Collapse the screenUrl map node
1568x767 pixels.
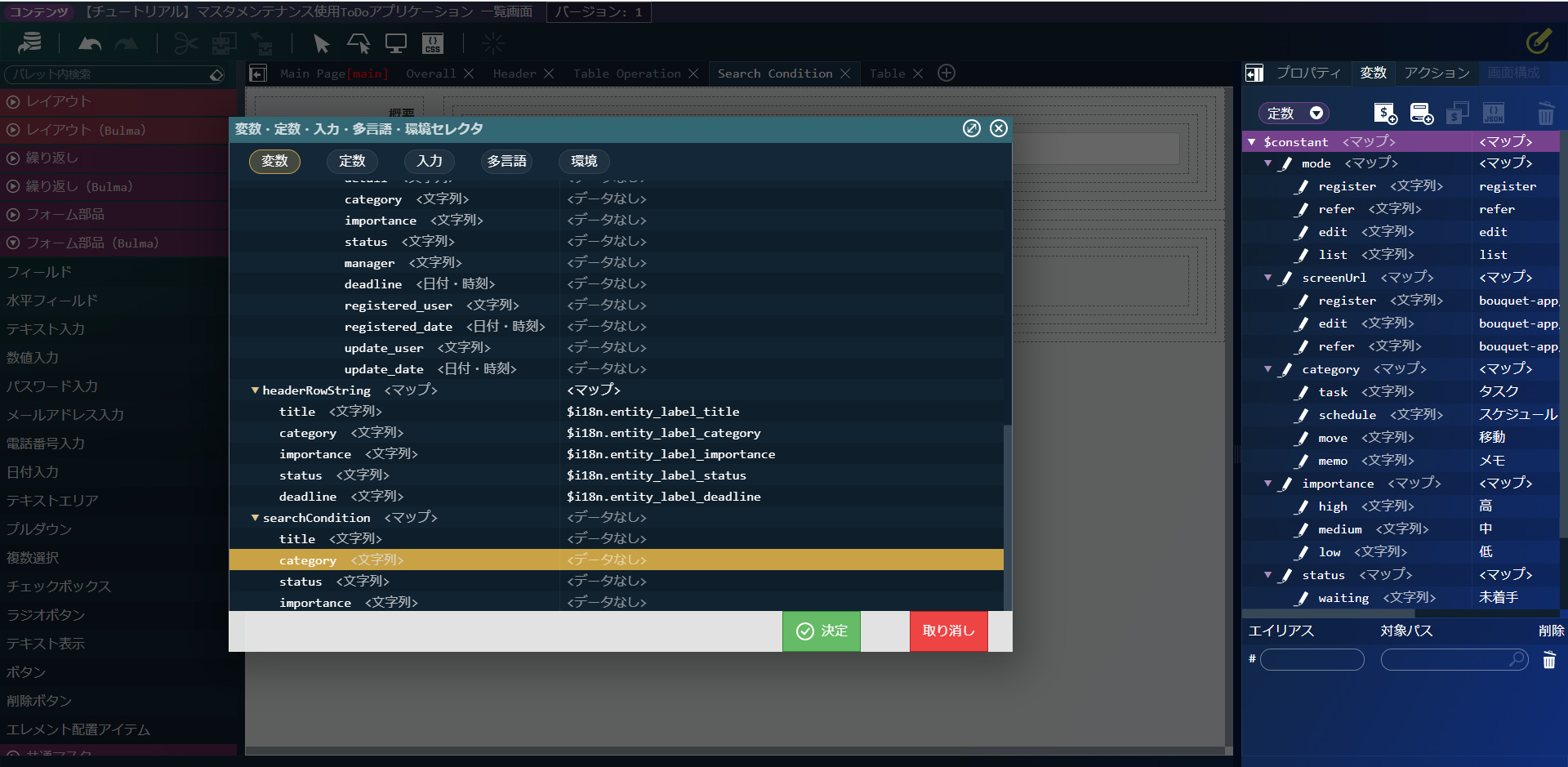(1267, 278)
